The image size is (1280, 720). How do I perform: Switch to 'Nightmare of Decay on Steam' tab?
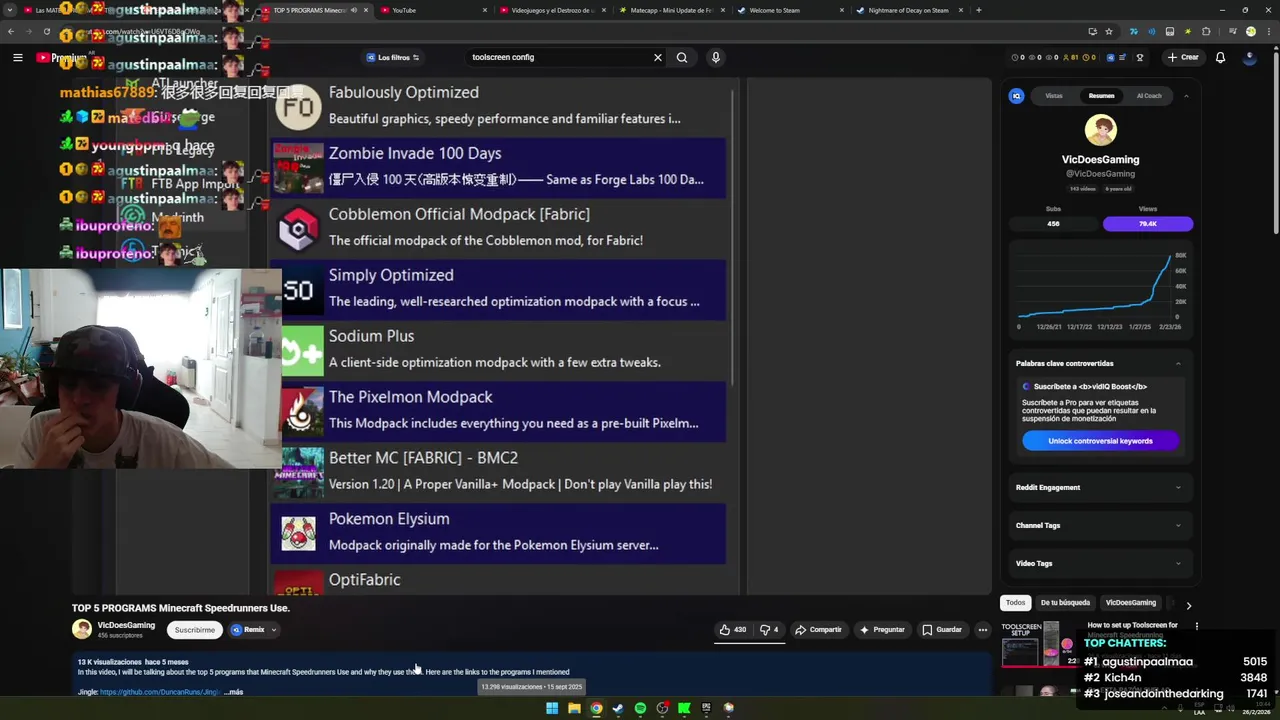(908, 10)
